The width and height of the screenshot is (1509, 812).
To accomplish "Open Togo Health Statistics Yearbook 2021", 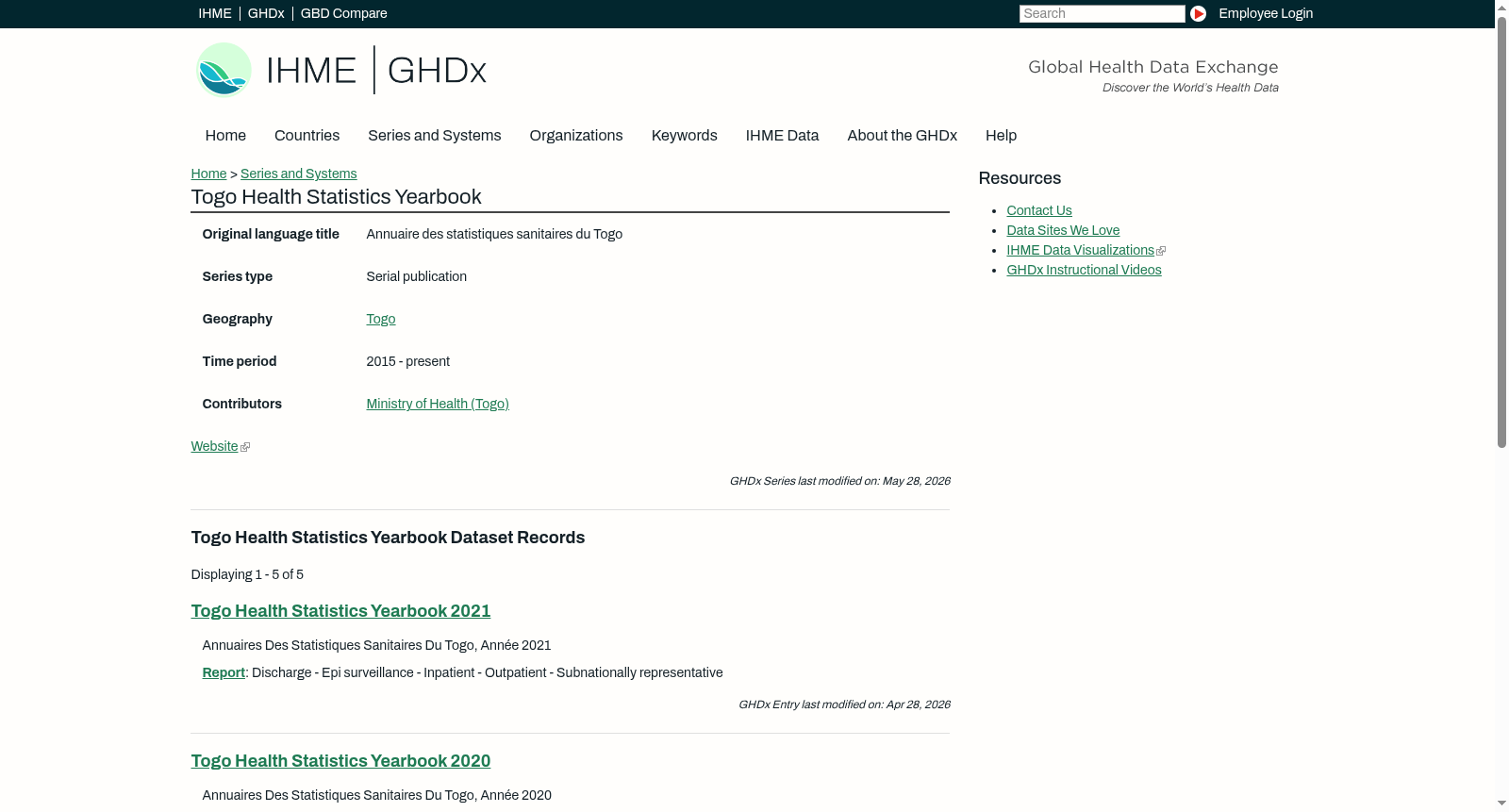I will point(340,611).
